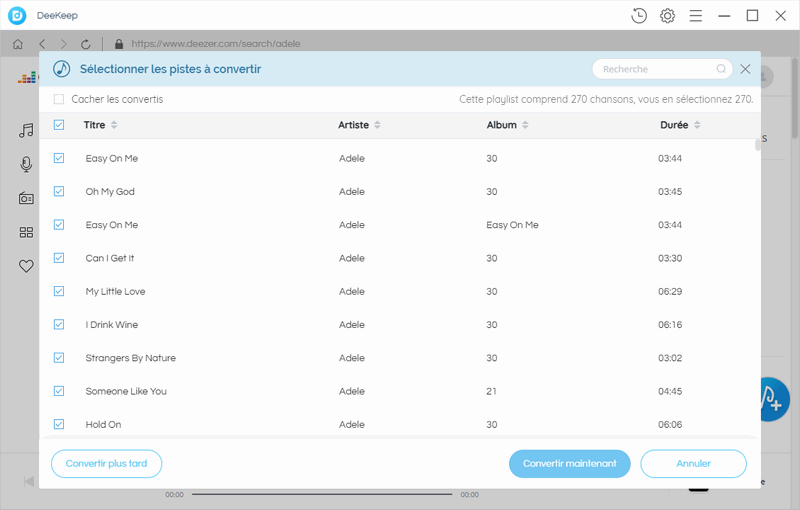Sort tracks by the Titre sort arrows
Viewport: 800px width, 510px height.
point(114,125)
